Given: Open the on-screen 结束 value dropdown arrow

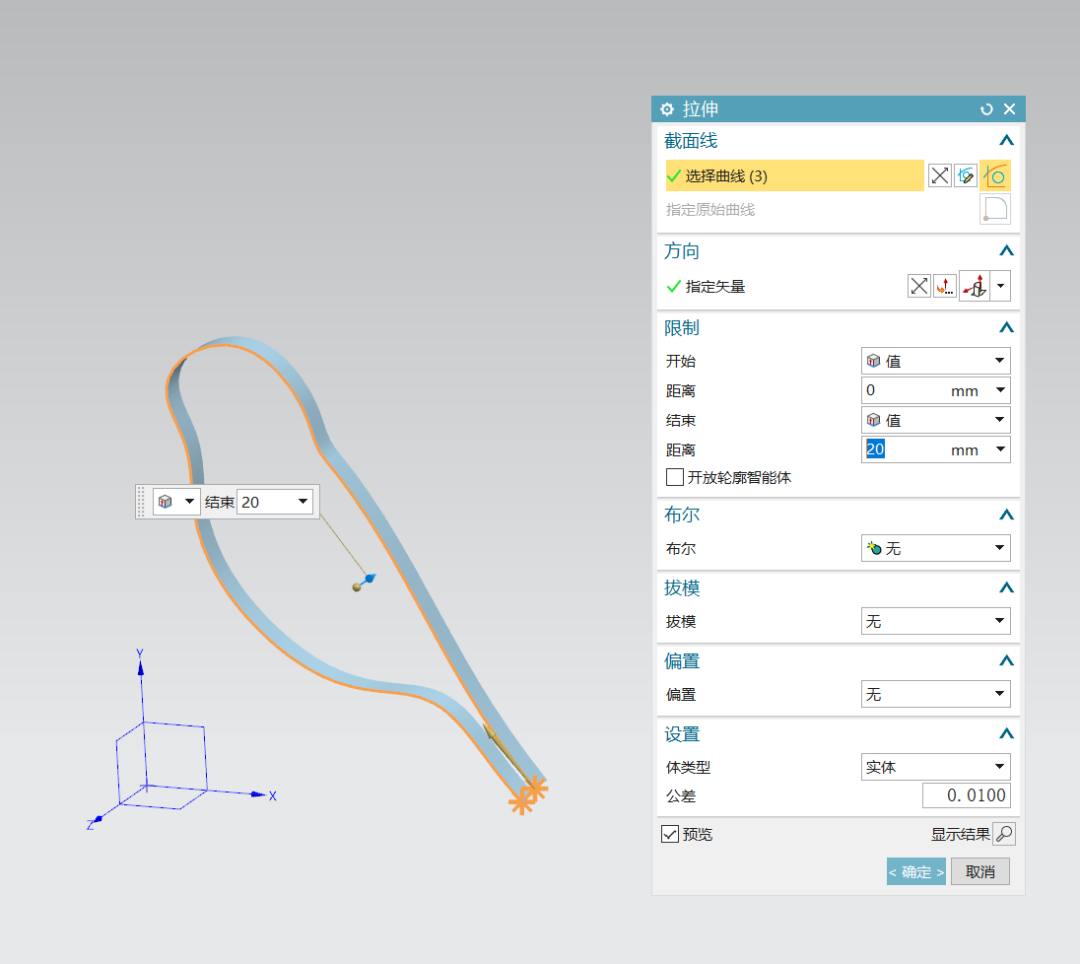Looking at the screenshot, I should tap(302, 502).
